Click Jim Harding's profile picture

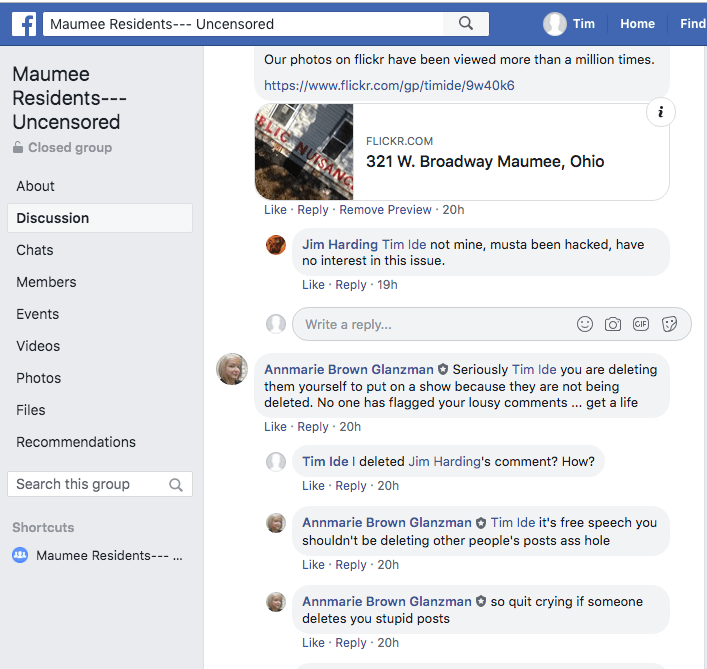point(276,245)
